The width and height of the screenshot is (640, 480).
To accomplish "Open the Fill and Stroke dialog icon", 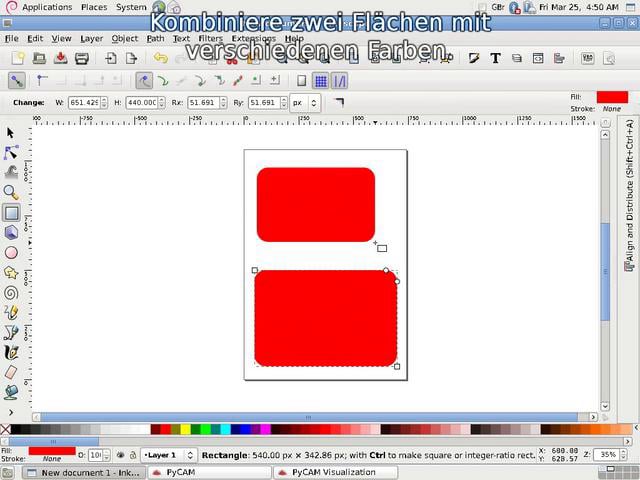I will 474,58.
